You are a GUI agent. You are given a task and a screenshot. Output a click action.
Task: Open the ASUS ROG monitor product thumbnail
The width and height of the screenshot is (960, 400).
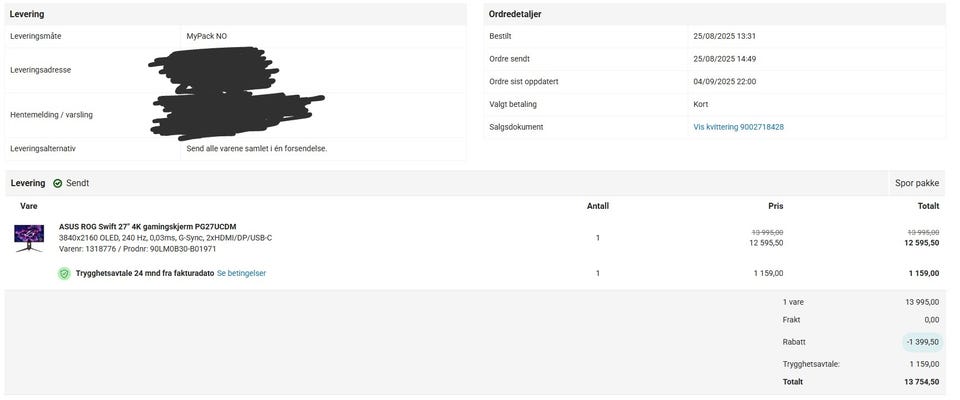(29, 238)
